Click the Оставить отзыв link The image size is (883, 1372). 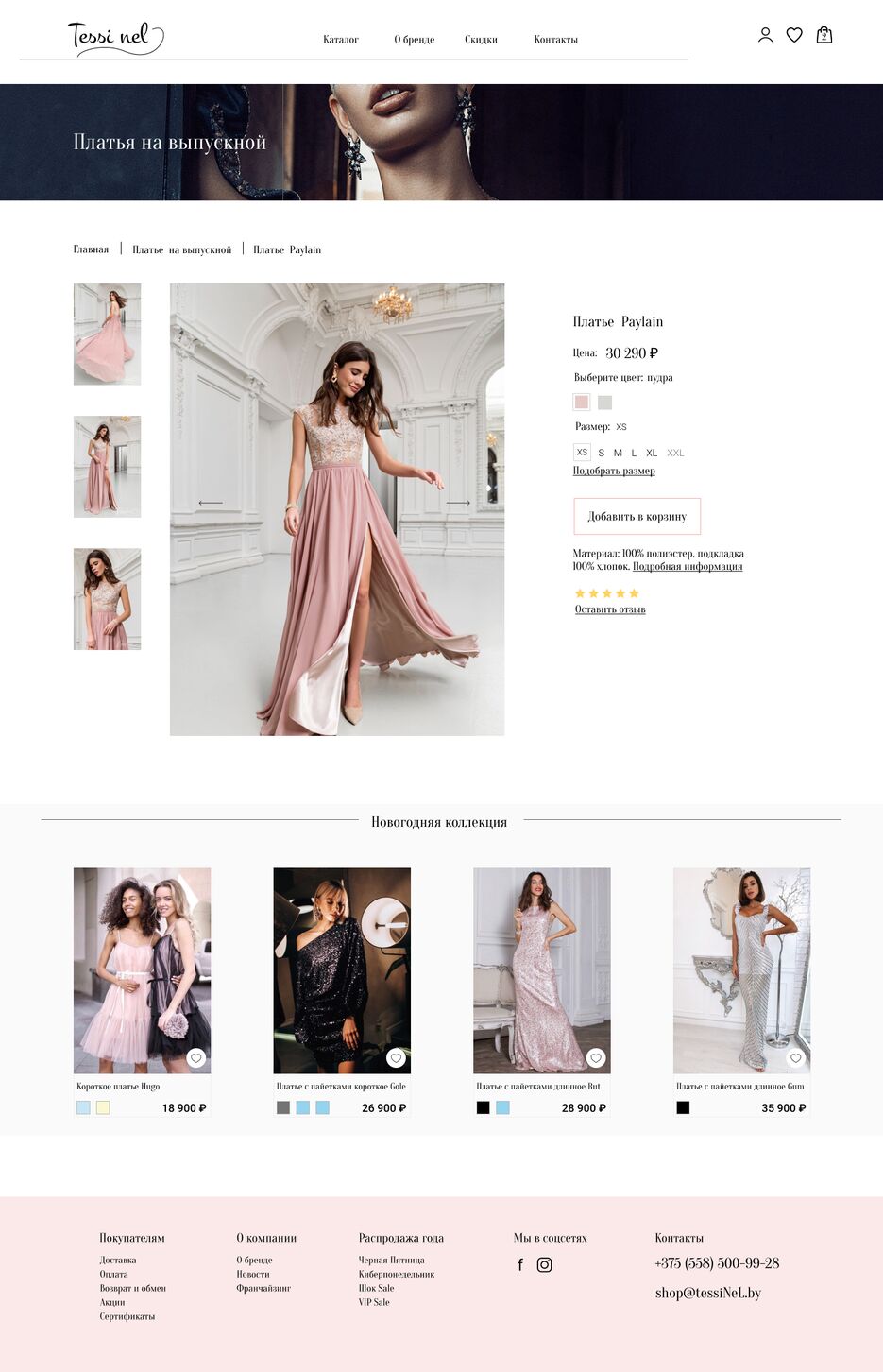coord(610,609)
